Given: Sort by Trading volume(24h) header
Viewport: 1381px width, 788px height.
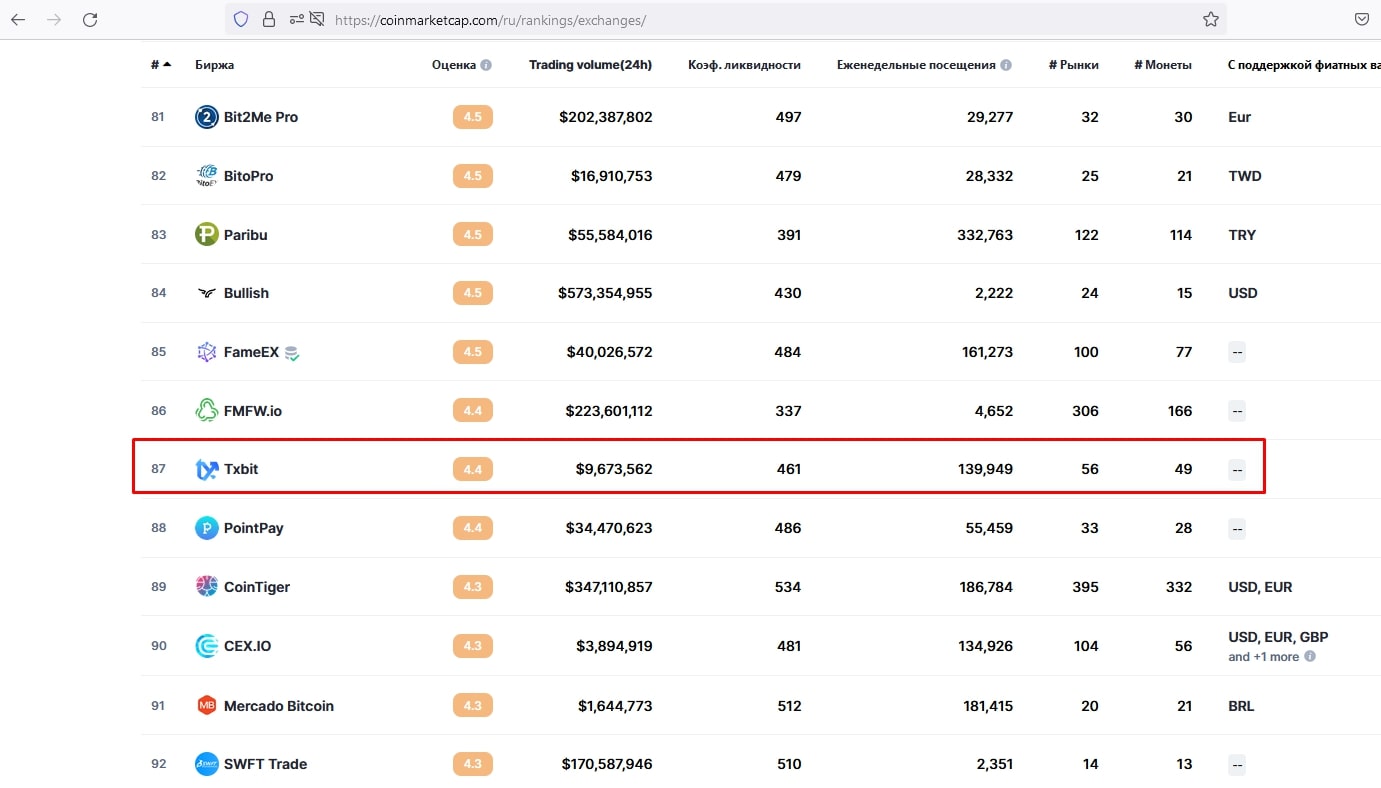Looking at the screenshot, I should click(590, 65).
